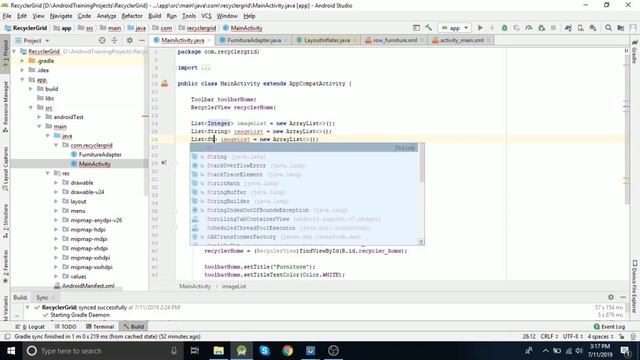Open the app run configuration dropdown

pos(455,28)
